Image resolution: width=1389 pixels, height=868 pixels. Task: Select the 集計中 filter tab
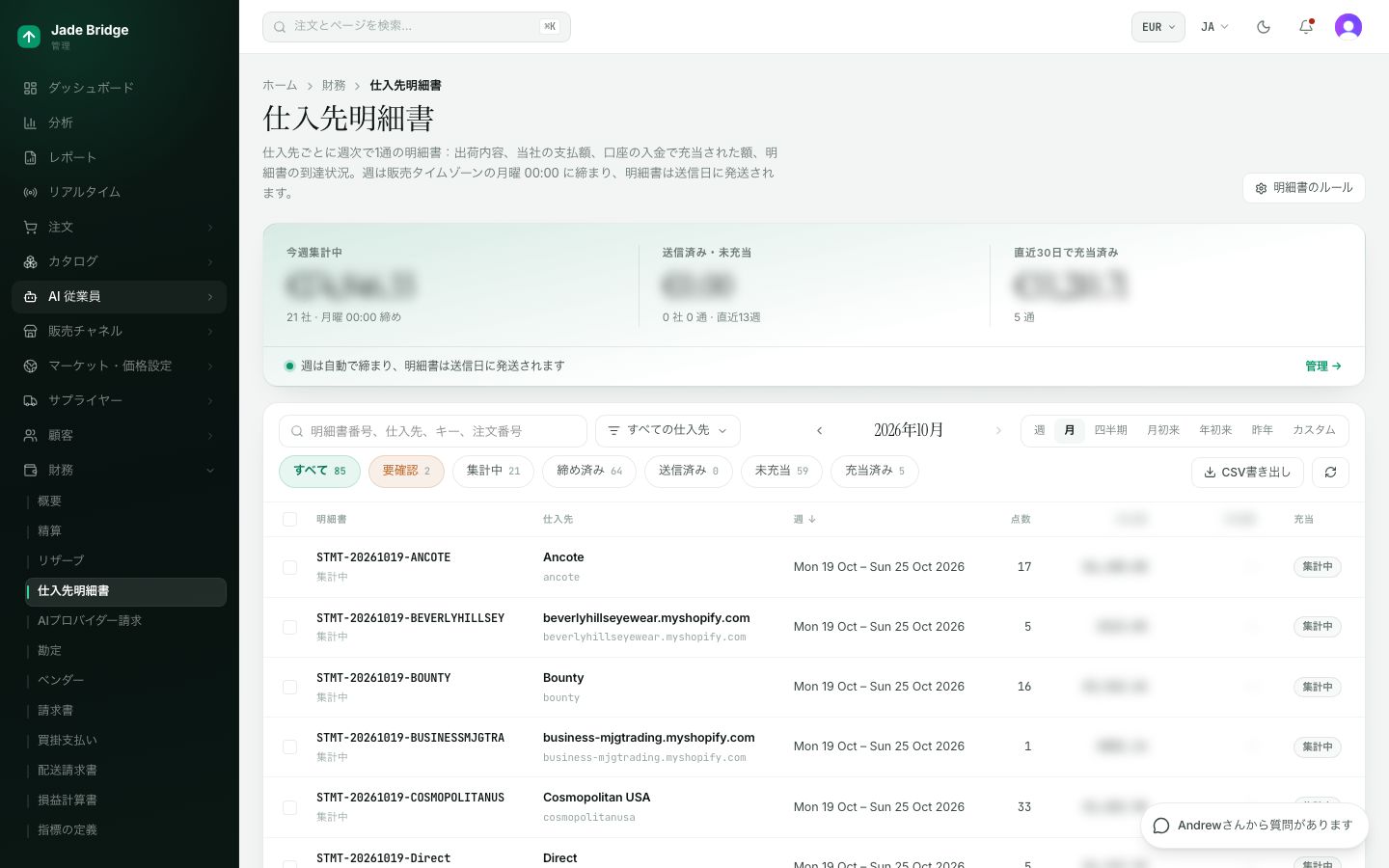pos(493,471)
